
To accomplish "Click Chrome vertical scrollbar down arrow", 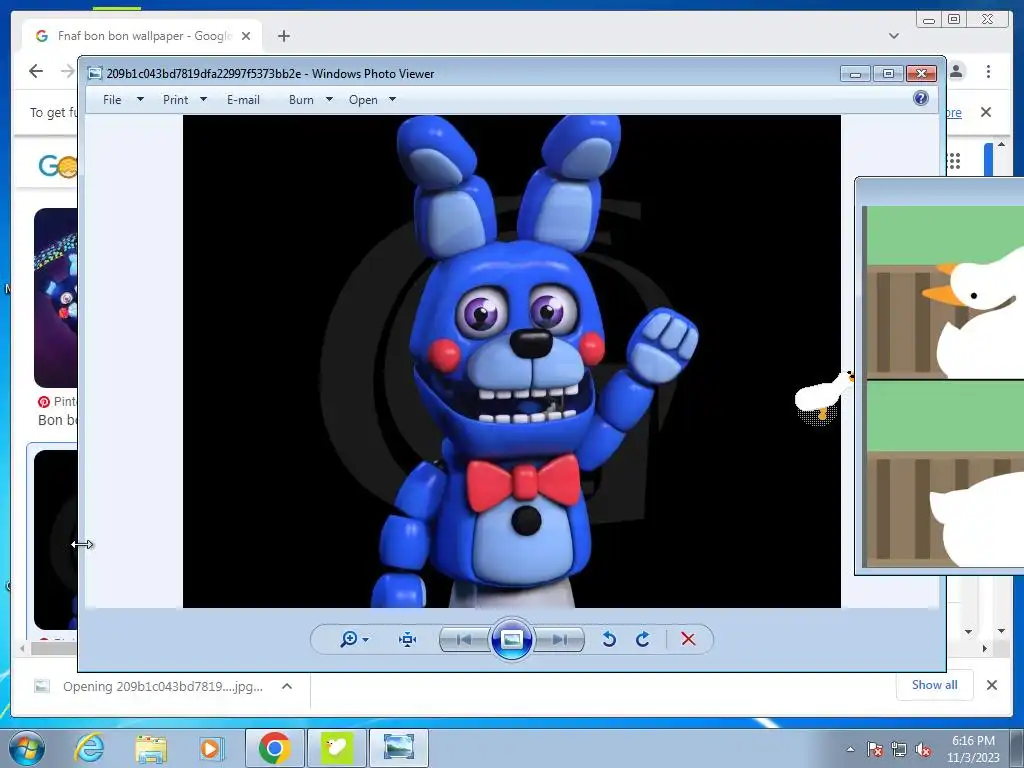I will (1001, 631).
